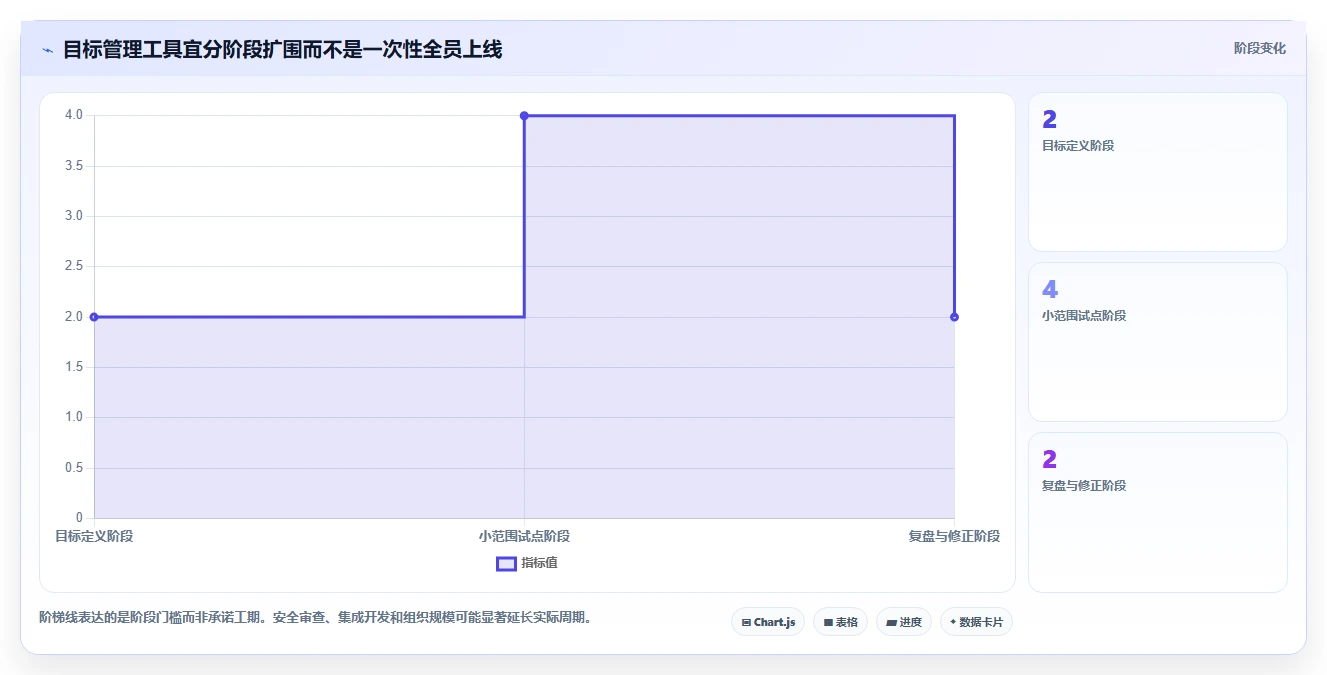The height and width of the screenshot is (675, 1327).
Task: Click the 表格 tag button
Action: [x=840, y=622]
